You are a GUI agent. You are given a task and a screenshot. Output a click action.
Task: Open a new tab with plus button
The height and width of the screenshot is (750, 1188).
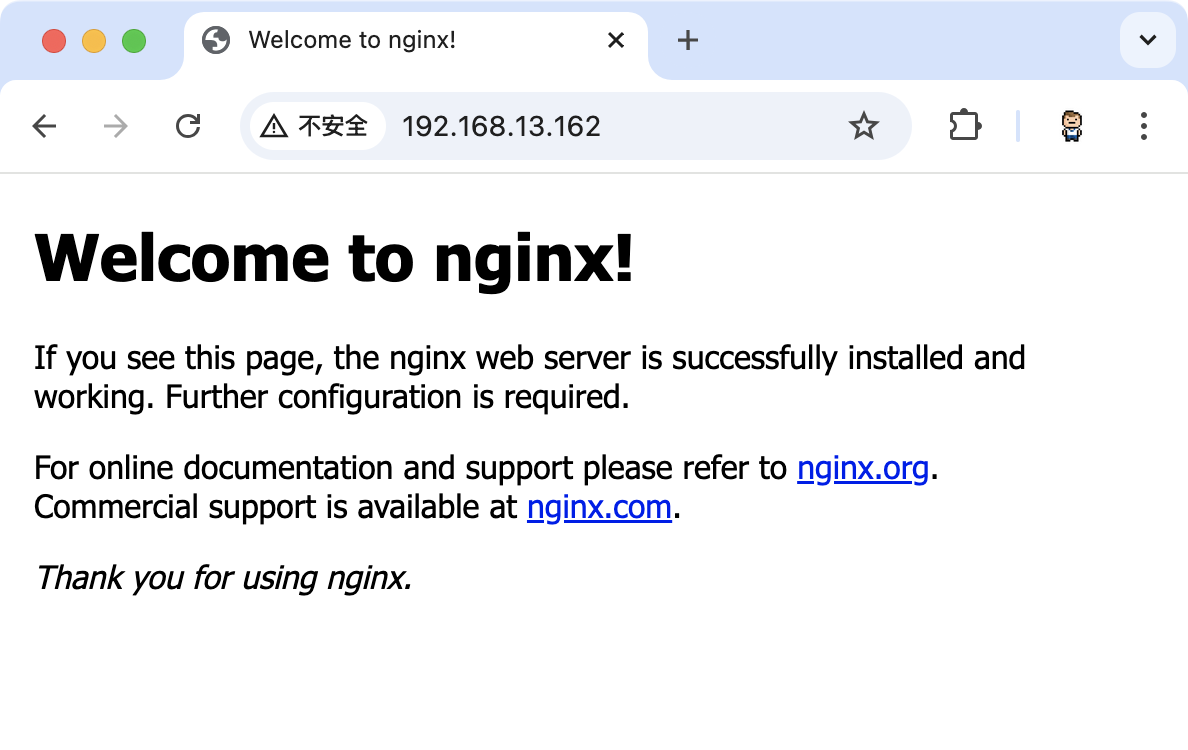687,40
